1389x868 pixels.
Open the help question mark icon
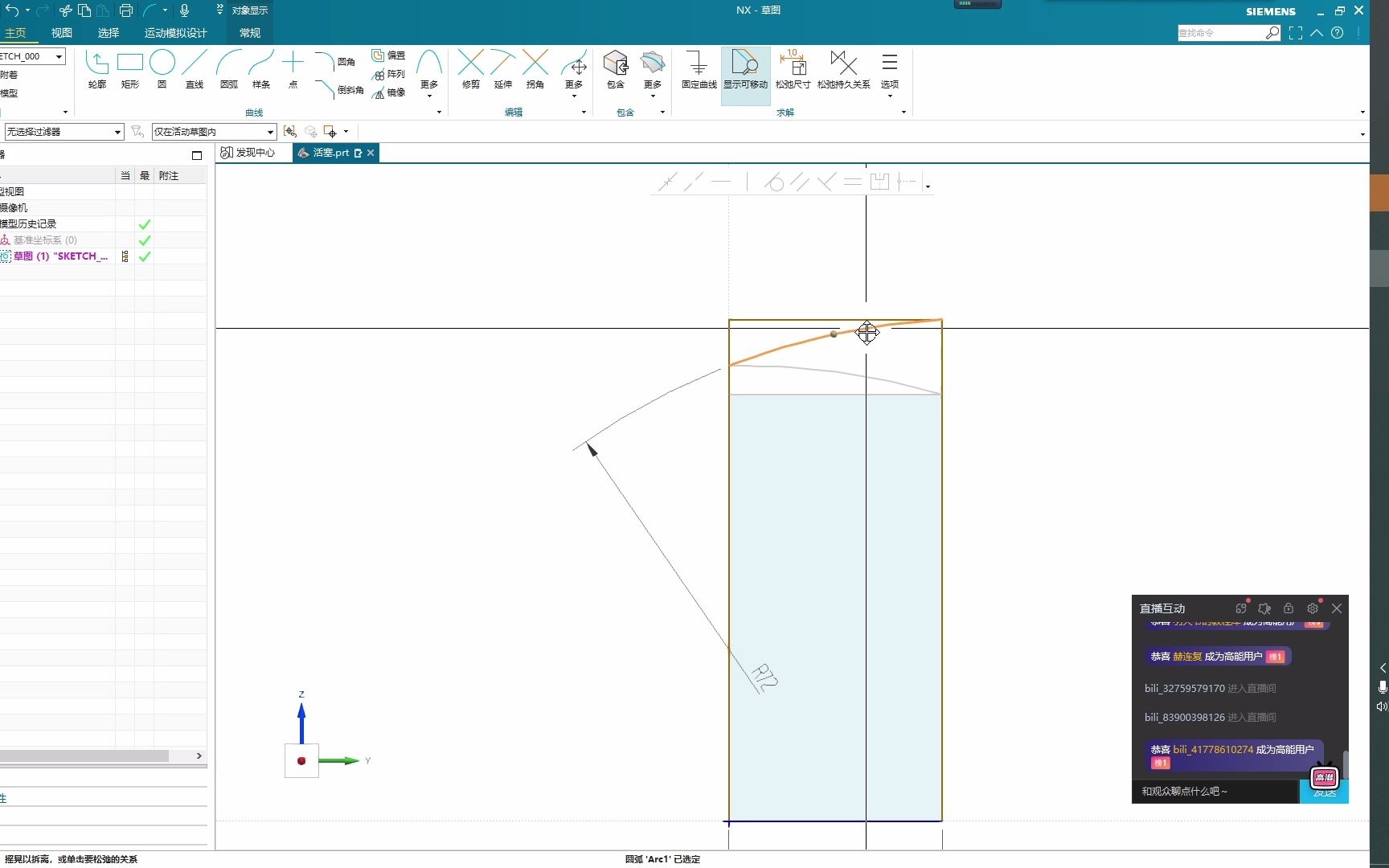[1337, 33]
